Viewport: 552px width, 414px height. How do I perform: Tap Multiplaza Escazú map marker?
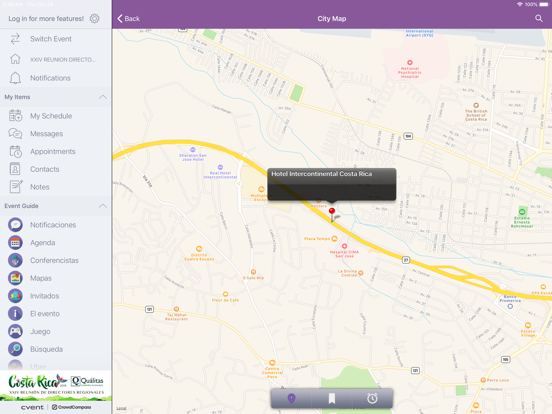(261, 189)
